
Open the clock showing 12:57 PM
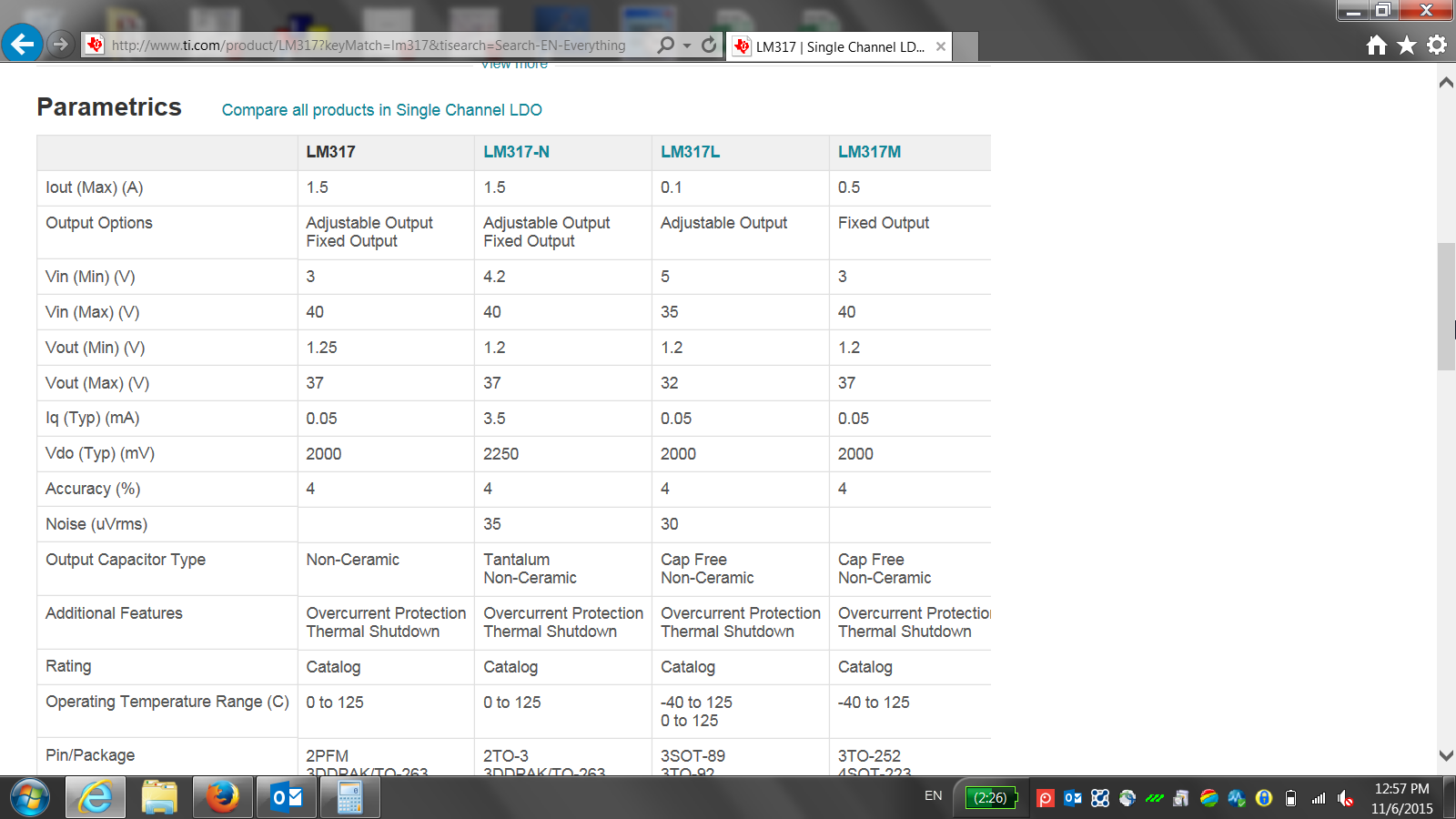coord(1401,798)
